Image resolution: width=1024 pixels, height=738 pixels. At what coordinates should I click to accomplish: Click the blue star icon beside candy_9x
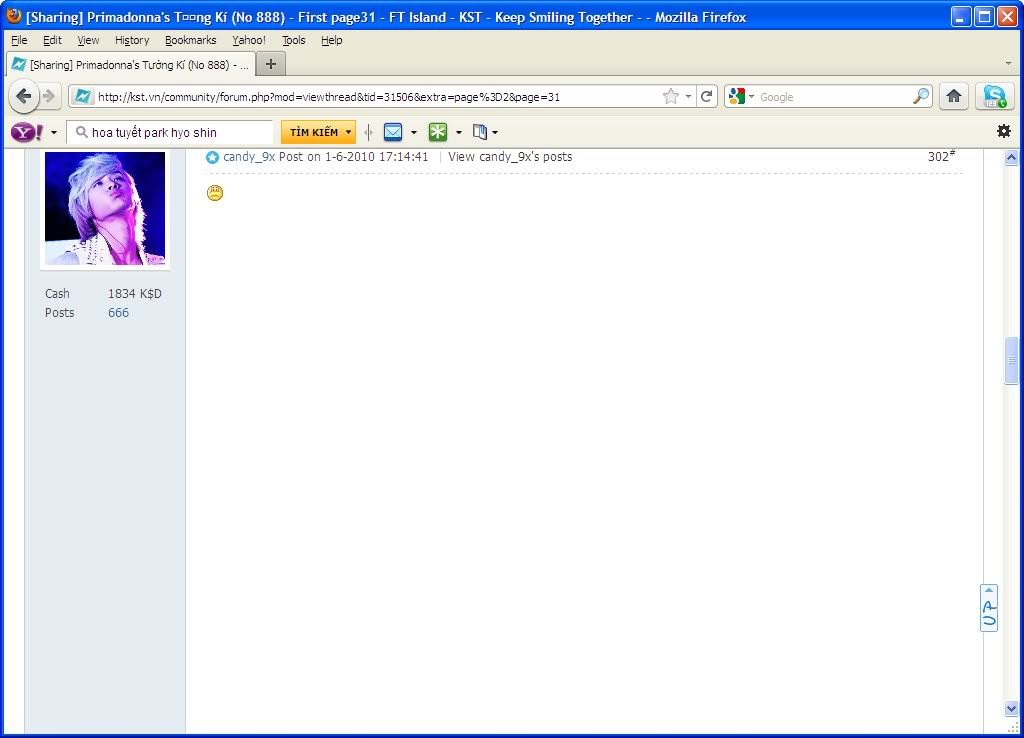(212, 157)
